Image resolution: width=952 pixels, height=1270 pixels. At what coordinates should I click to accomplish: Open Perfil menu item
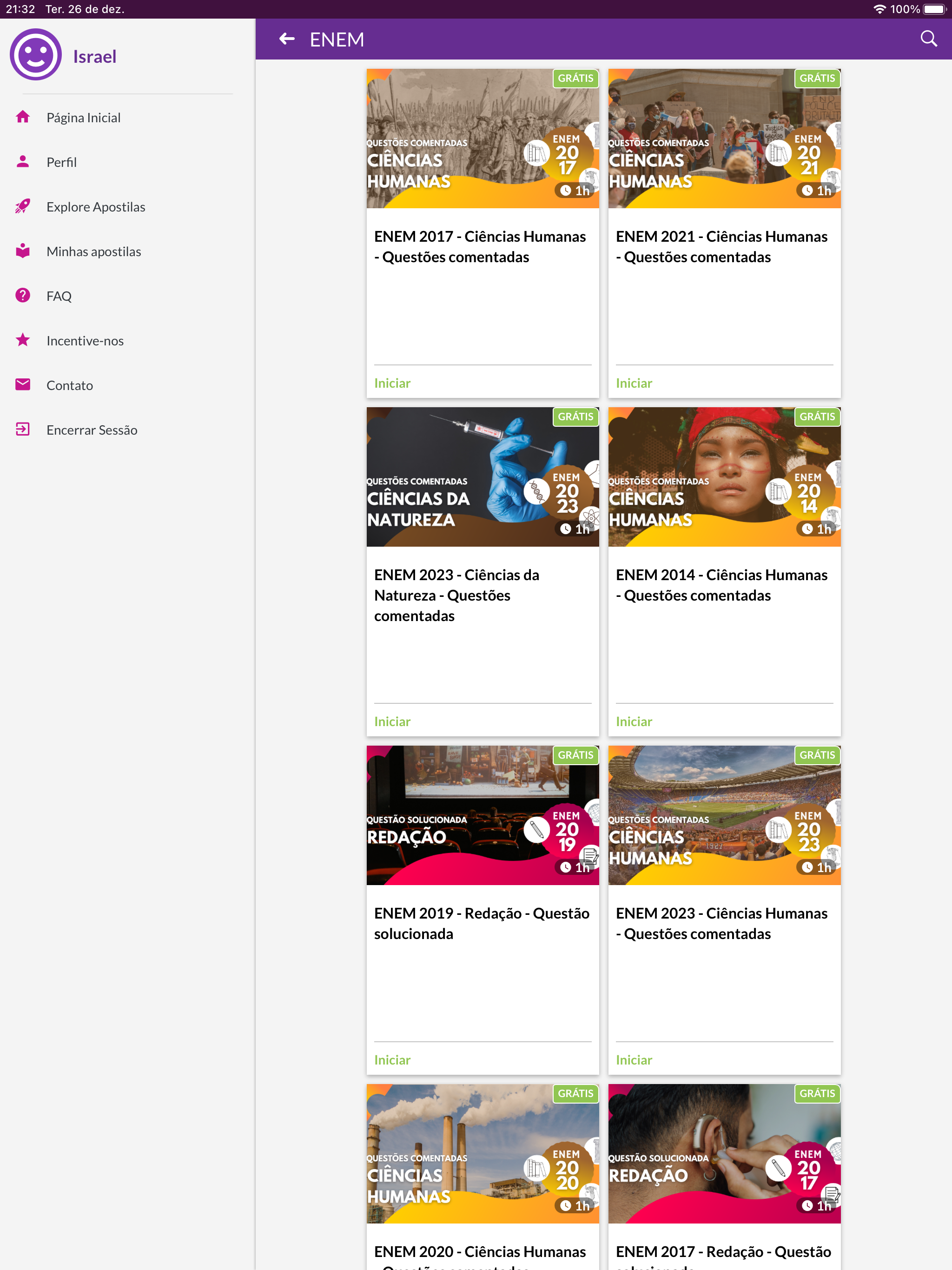[x=127, y=162]
